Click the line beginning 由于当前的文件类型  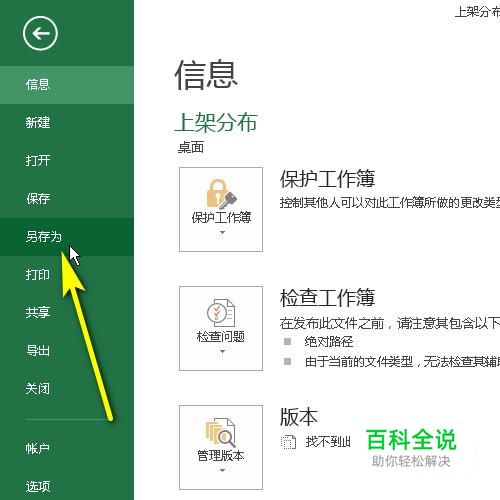(x=402, y=362)
